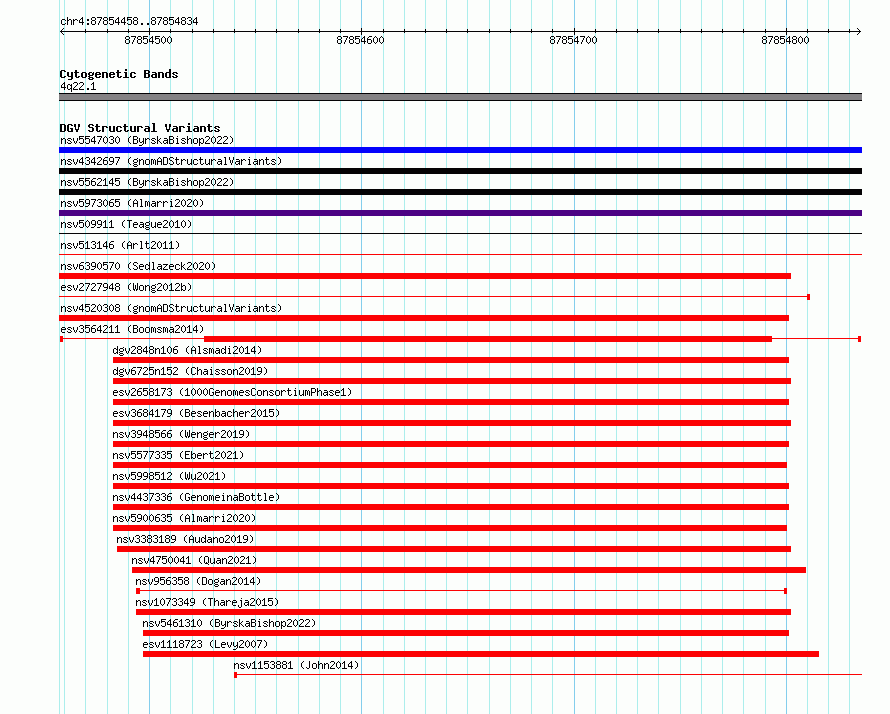Click the 87854500 ruler tick label
Screen dimensions: 890x714
[148, 40]
